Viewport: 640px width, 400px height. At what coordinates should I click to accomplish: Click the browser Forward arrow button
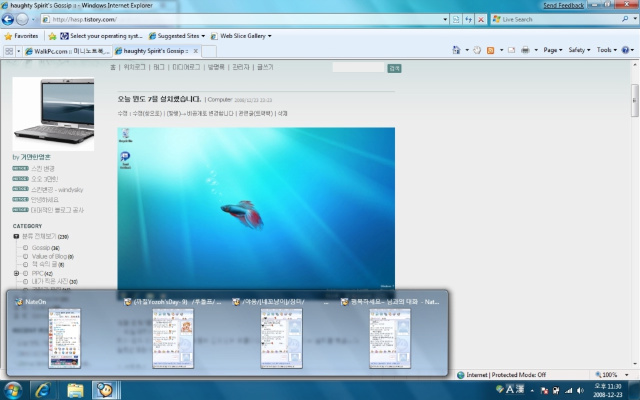point(22,19)
